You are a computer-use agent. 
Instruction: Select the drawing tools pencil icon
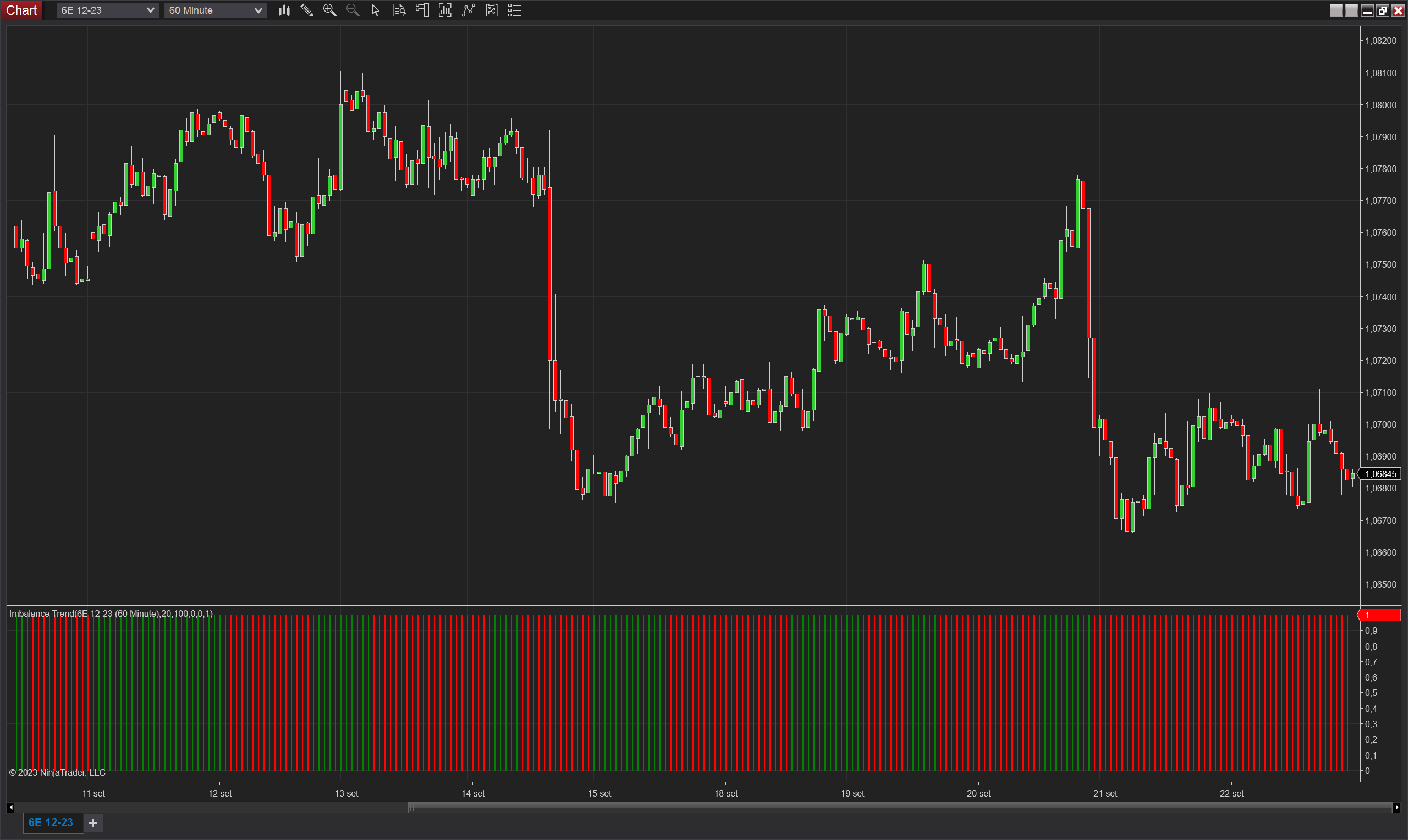click(x=307, y=10)
